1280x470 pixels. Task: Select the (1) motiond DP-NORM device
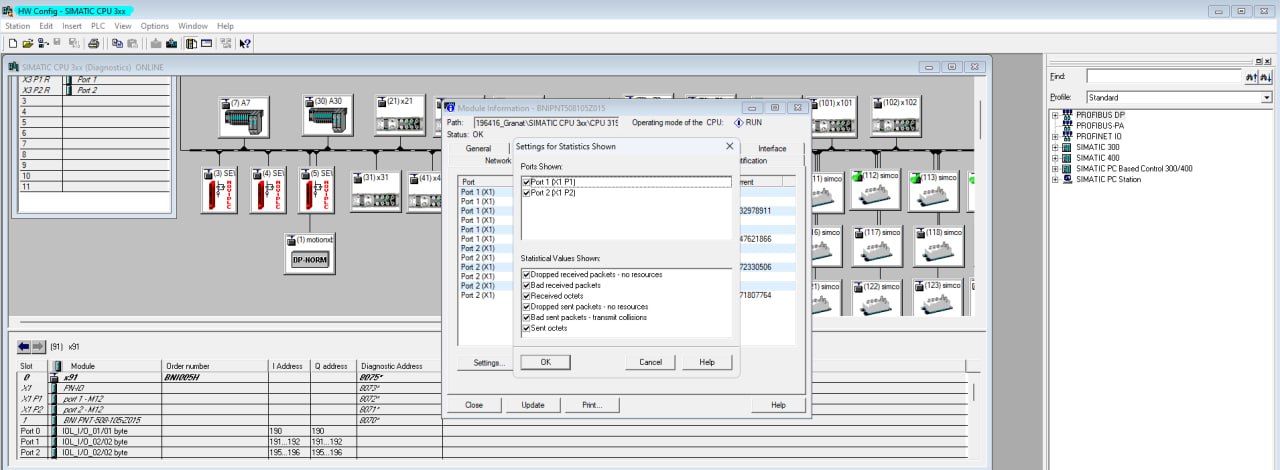pyautogui.click(x=308, y=255)
